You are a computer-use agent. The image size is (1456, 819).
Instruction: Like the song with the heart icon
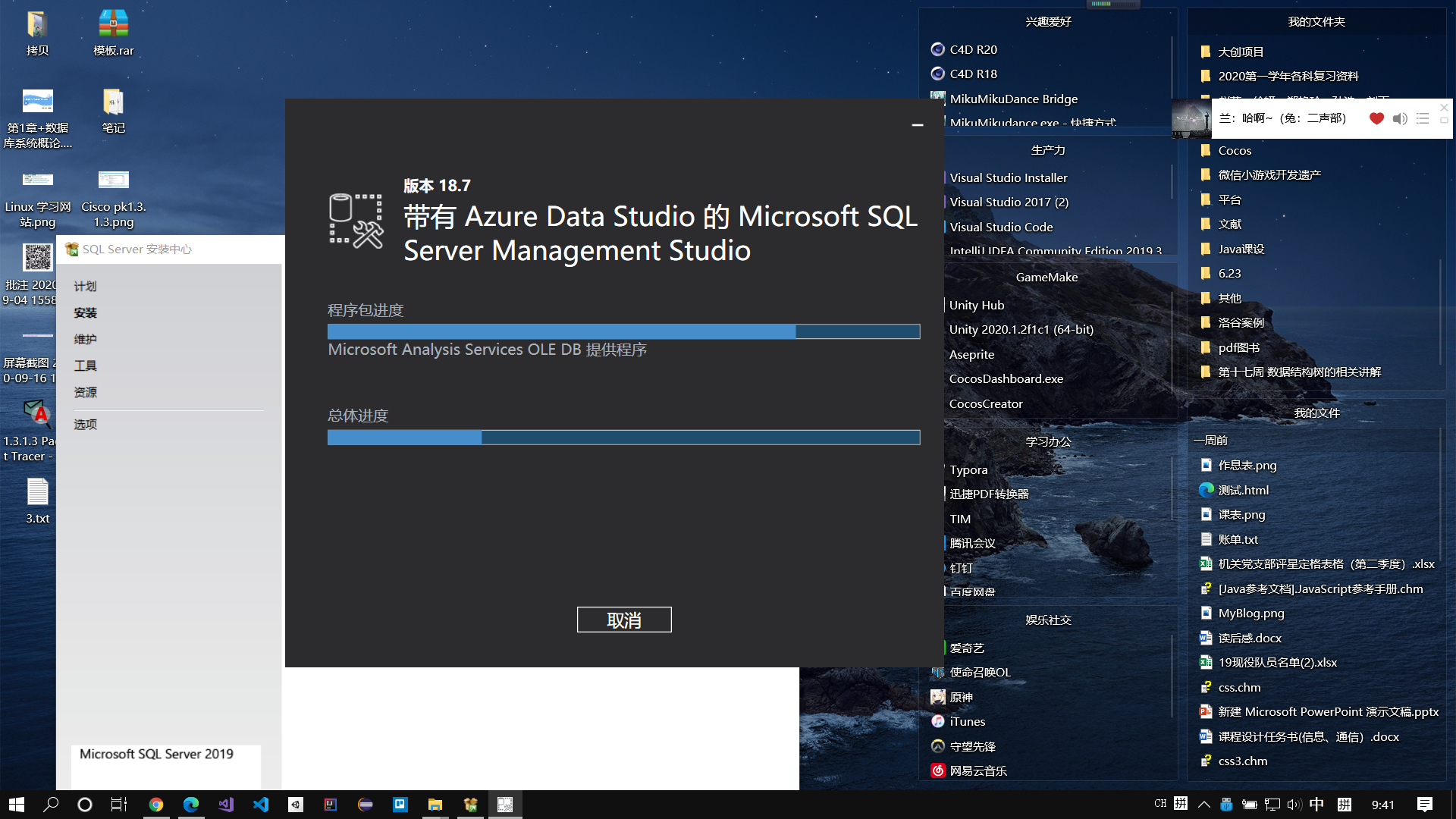coord(1376,118)
